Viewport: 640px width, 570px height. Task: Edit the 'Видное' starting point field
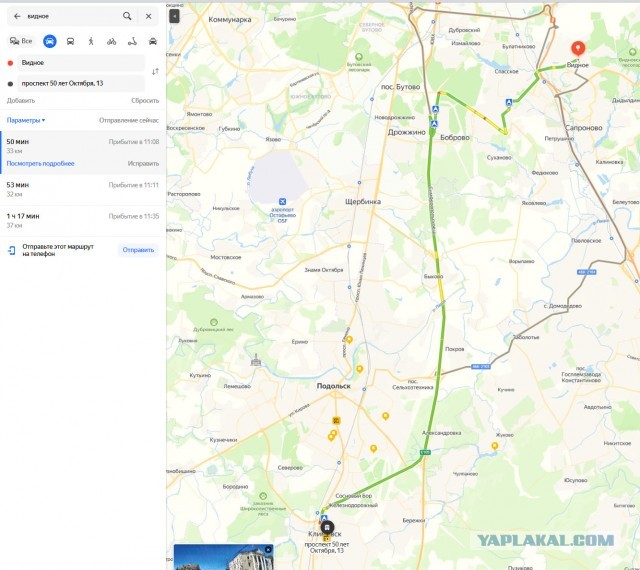point(81,62)
